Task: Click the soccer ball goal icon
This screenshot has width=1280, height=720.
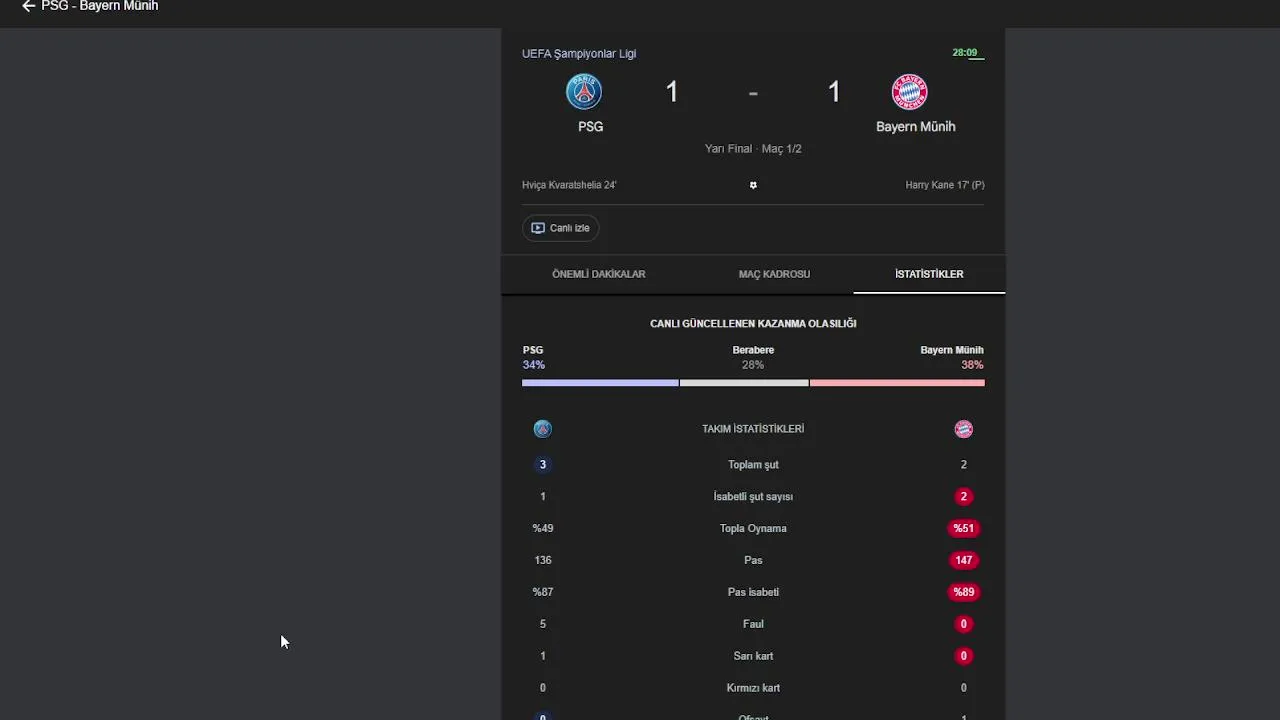Action: pyautogui.click(x=753, y=185)
